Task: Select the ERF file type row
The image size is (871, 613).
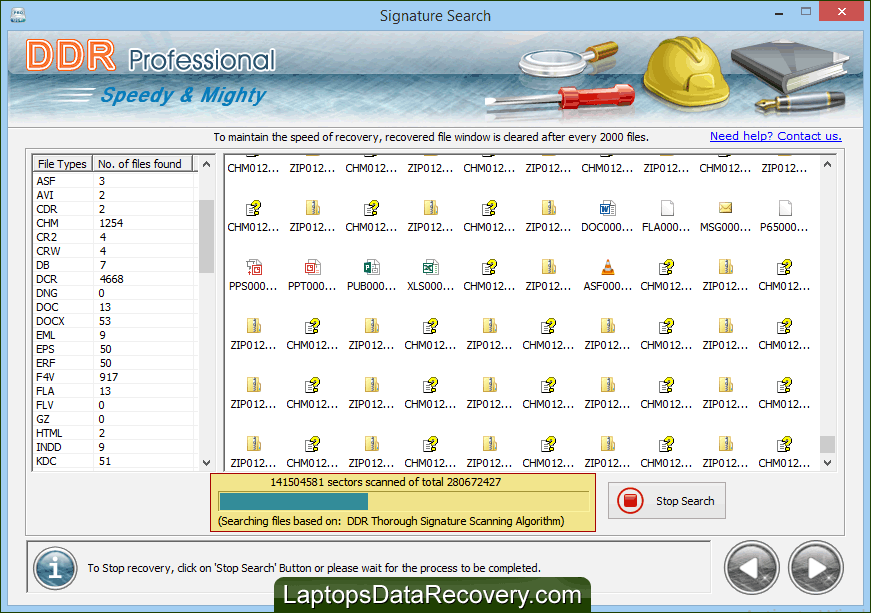Action: pos(115,363)
